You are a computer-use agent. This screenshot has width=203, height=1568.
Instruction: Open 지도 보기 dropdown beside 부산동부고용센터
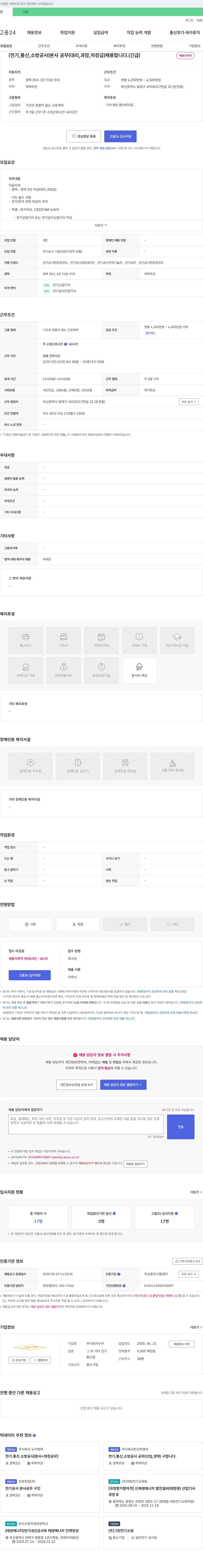(189, 1274)
